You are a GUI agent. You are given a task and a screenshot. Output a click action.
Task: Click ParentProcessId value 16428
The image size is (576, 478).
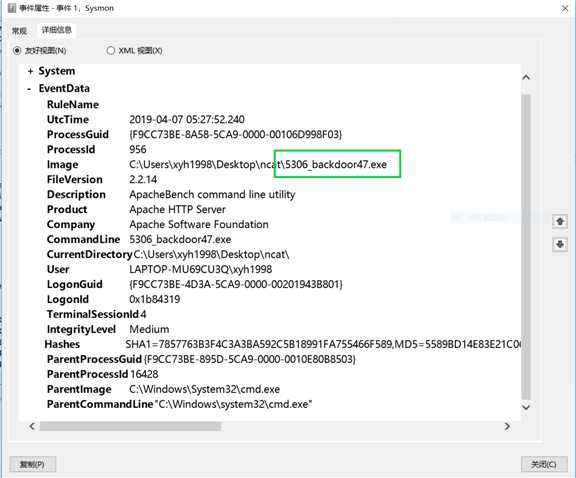(x=144, y=374)
